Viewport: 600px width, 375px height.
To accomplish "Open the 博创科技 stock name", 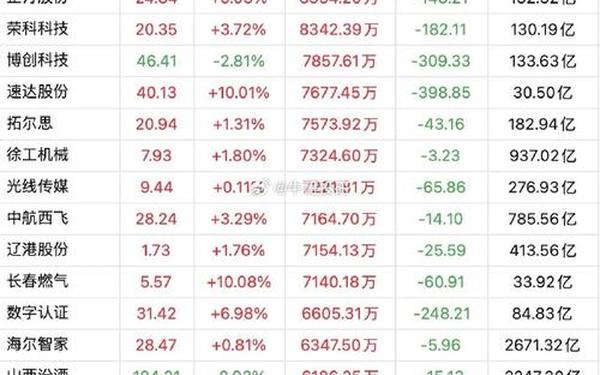I will 38,60.
